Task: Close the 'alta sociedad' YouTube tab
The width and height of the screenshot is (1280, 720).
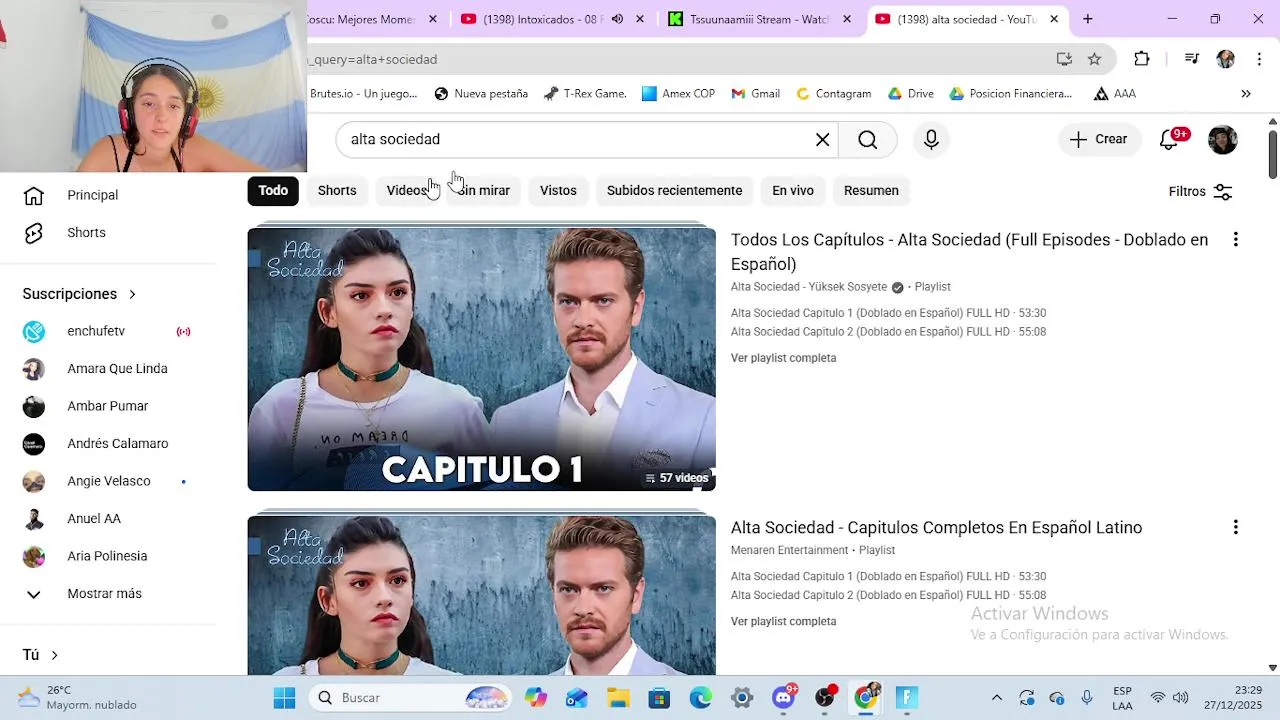Action: click(1053, 19)
